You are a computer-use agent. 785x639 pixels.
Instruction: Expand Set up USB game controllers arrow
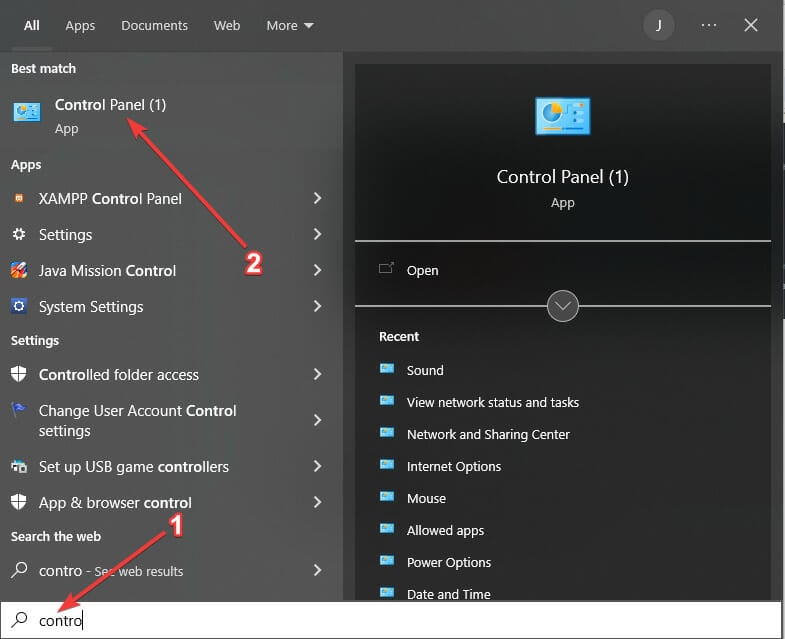tap(317, 466)
